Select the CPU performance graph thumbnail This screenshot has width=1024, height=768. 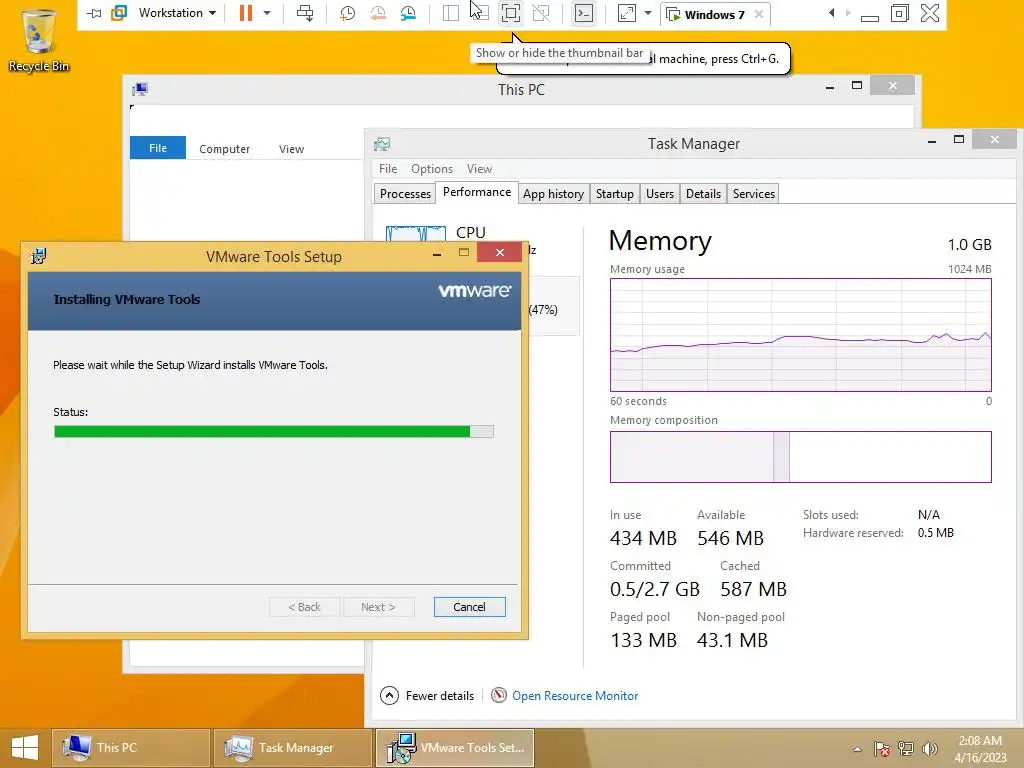coord(416,233)
